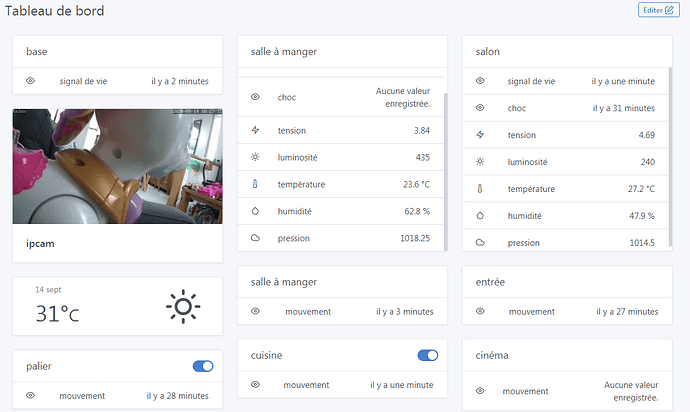Image resolution: width=690 pixels, height=412 pixels.
Task: Click the 'base' card title
Action: pos(37,52)
